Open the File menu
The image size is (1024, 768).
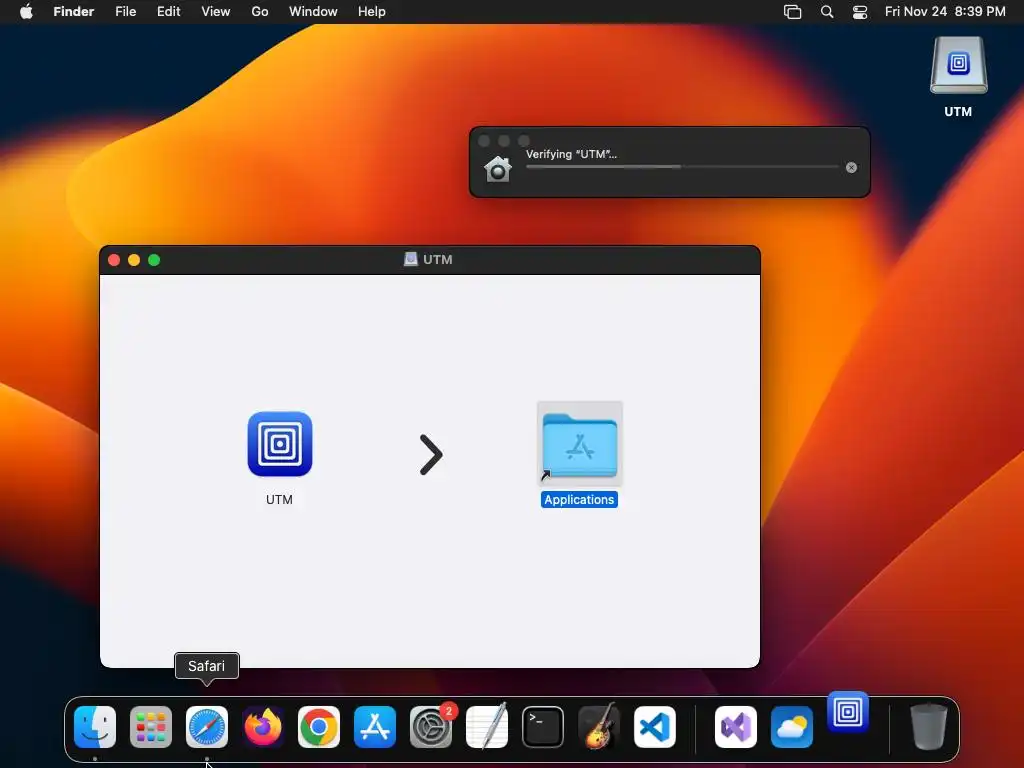click(125, 11)
